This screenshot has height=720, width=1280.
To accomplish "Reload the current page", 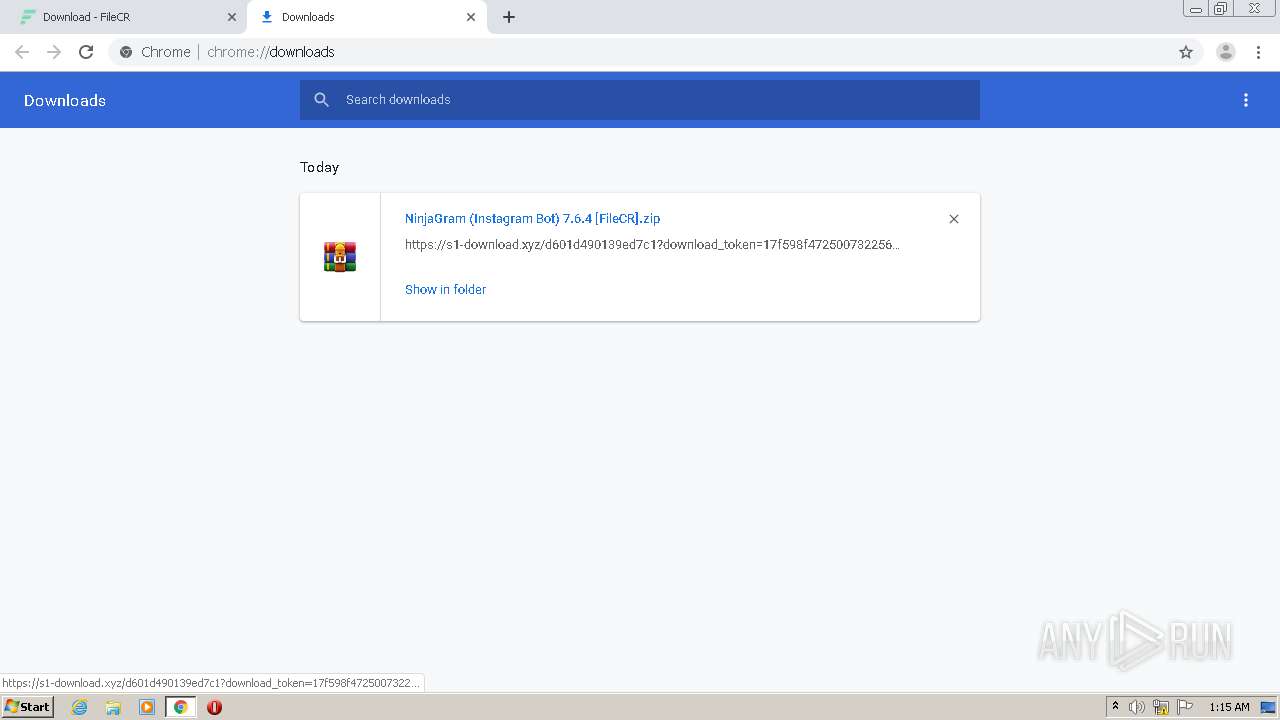I will tap(86, 52).
